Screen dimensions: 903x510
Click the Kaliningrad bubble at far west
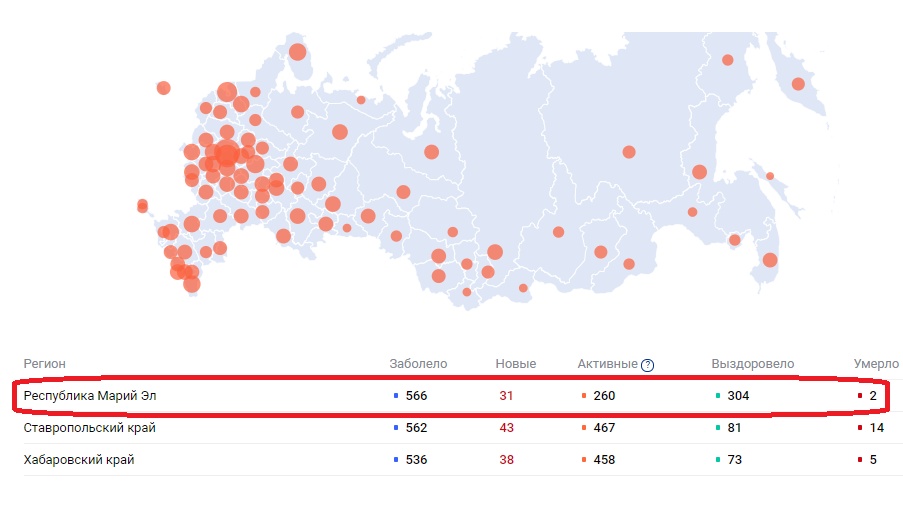pos(142,205)
